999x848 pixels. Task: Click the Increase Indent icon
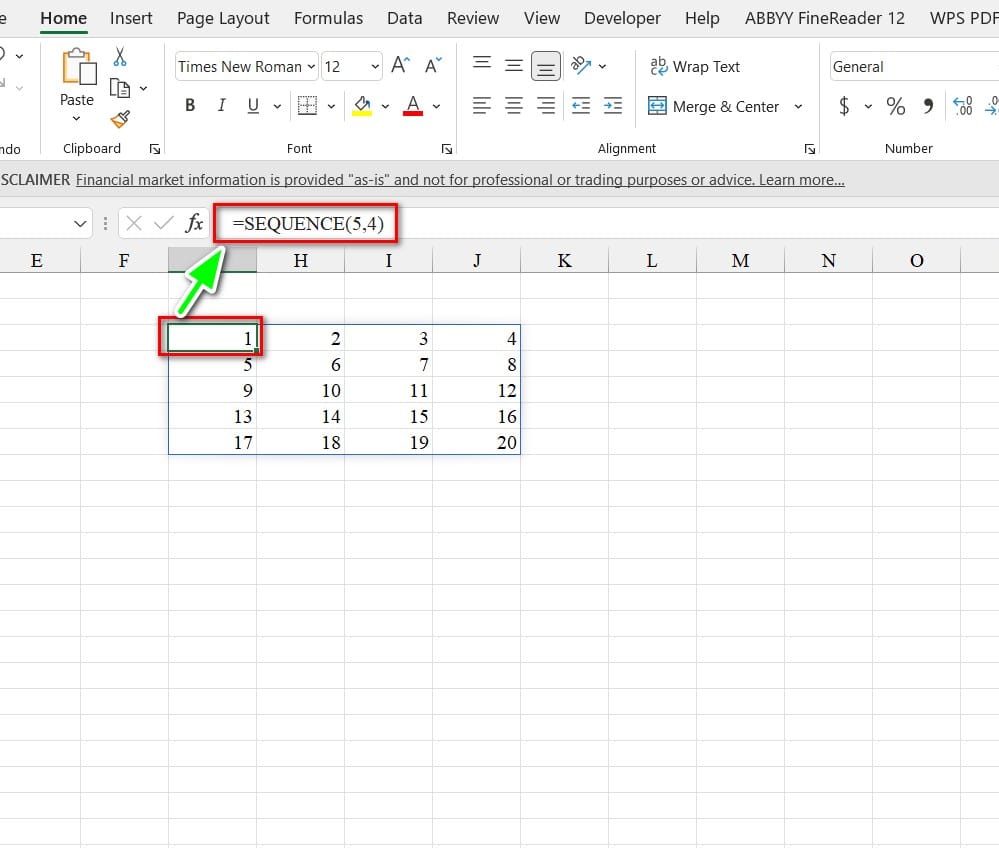coord(613,106)
